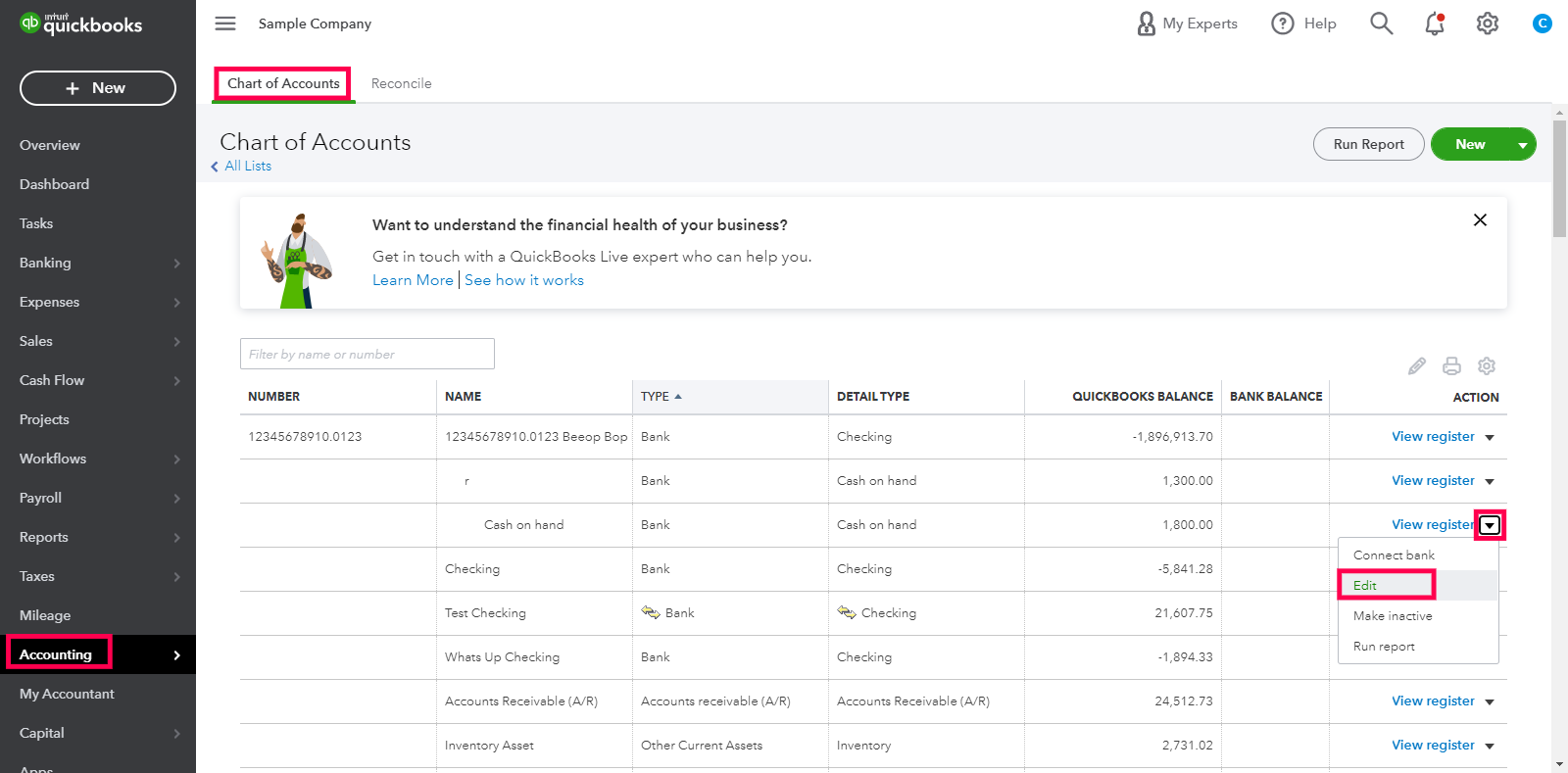Image resolution: width=1568 pixels, height=773 pixels.
Task: Expand the Sales sidebar submenu
Action: tap(177, 341)
